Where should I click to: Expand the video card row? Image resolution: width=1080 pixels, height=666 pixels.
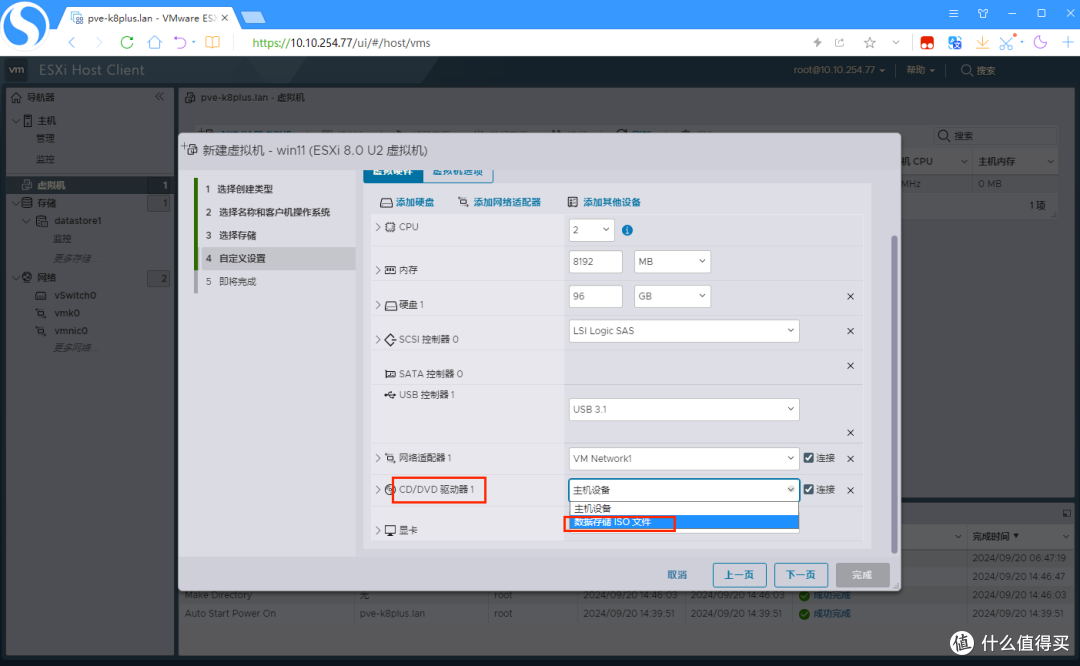(x=378, y=530)
